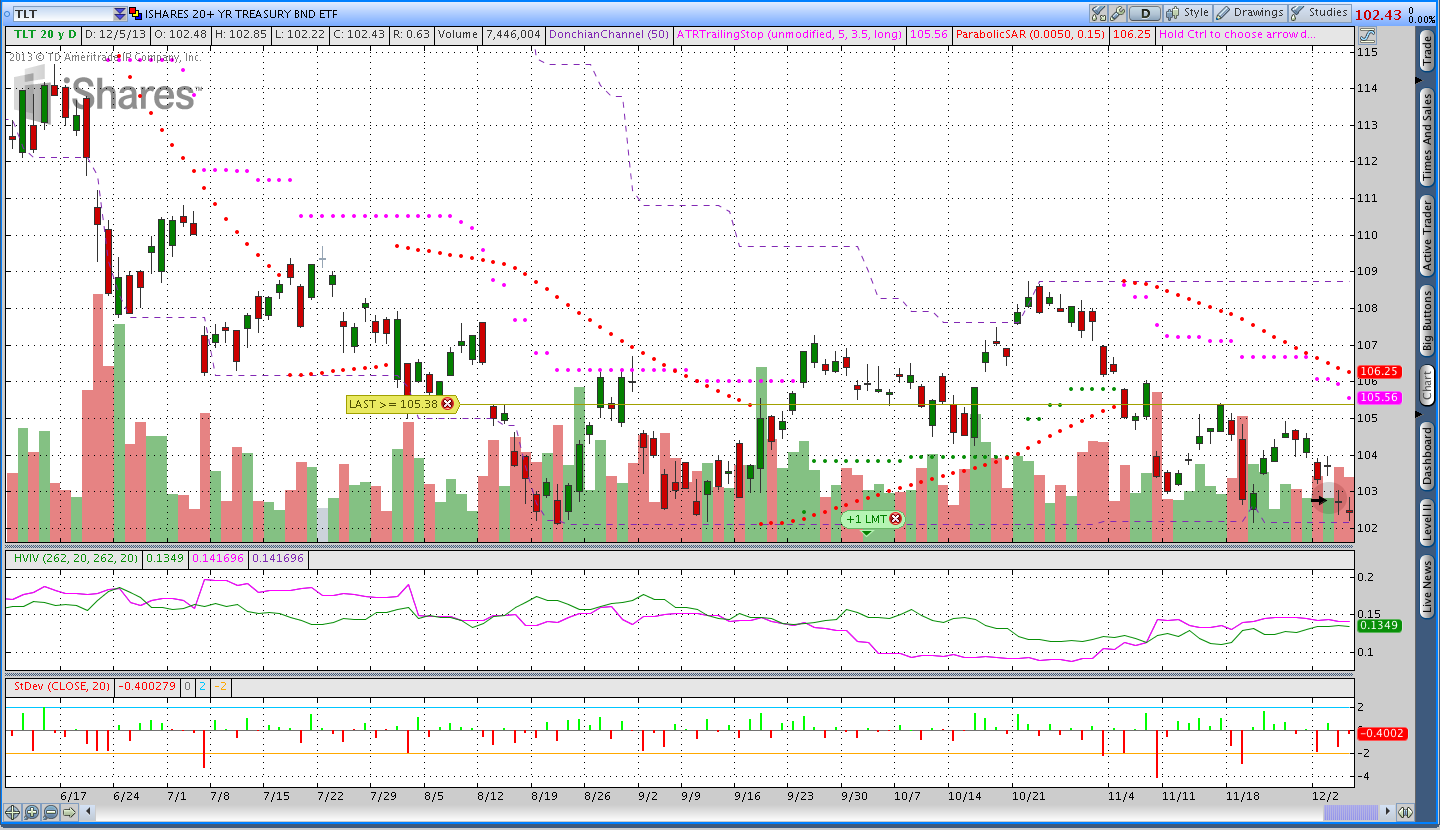Open chart settings wrench icon
Viewport: 1440px width, 830px height.
[1117, 13]
